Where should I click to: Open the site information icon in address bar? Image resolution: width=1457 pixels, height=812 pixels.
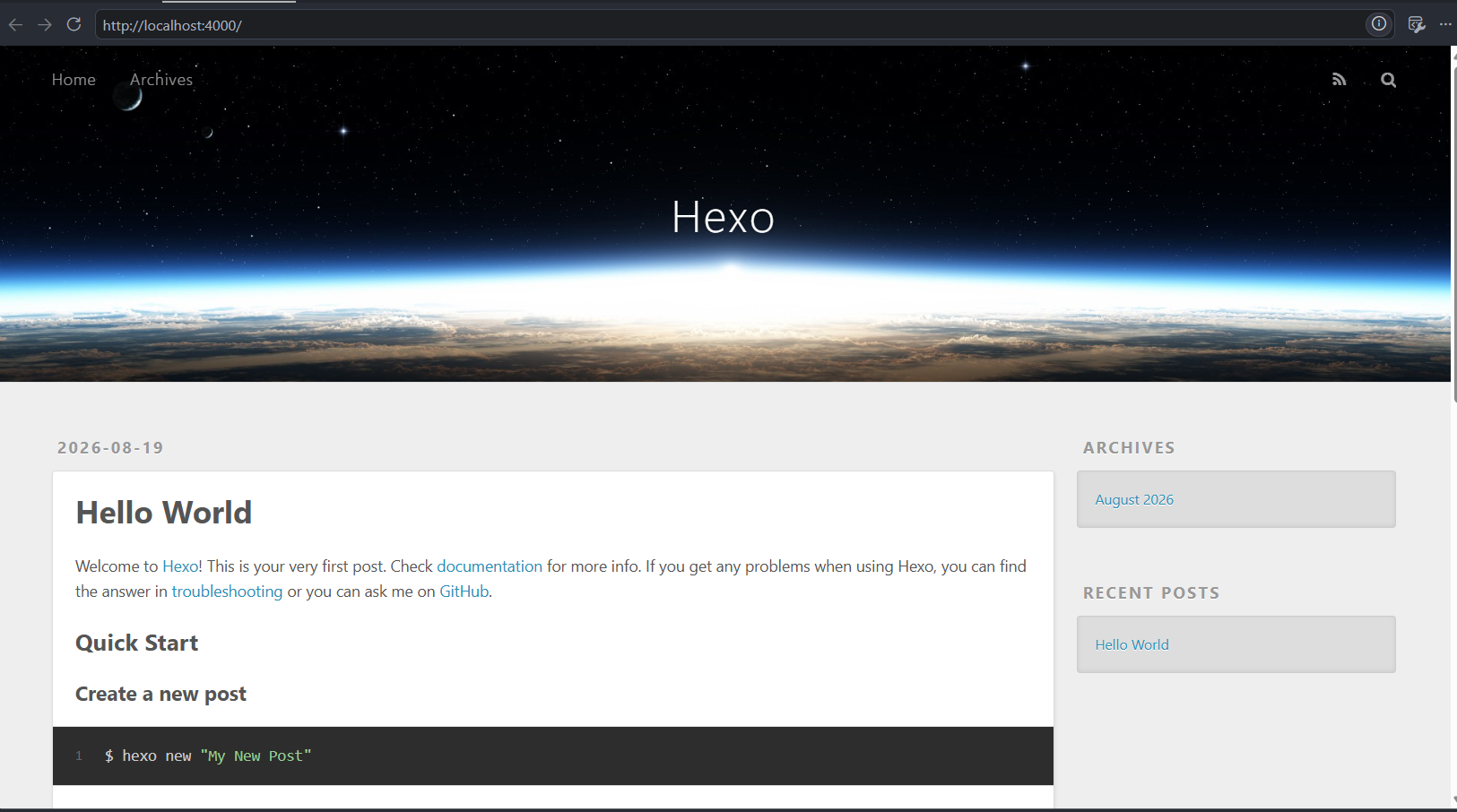pos(1379,24)
